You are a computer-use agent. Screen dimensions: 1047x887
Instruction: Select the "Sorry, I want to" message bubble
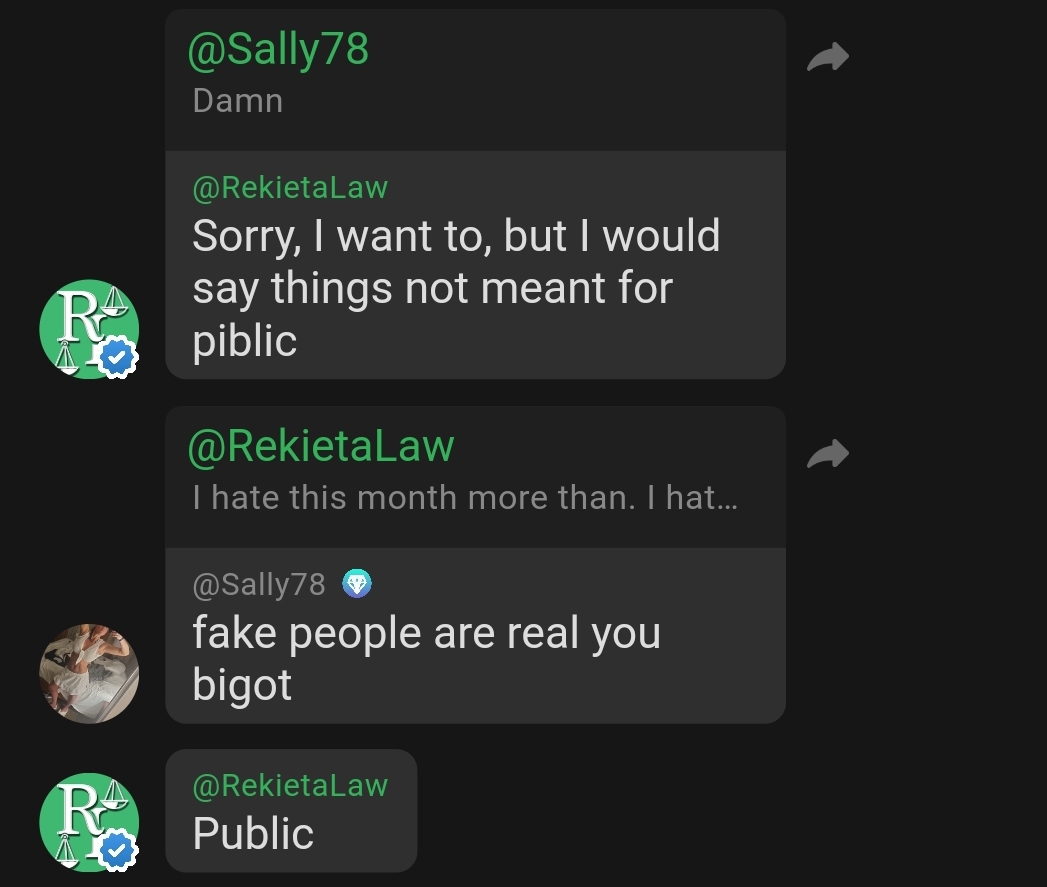click(x=475, y=265)
